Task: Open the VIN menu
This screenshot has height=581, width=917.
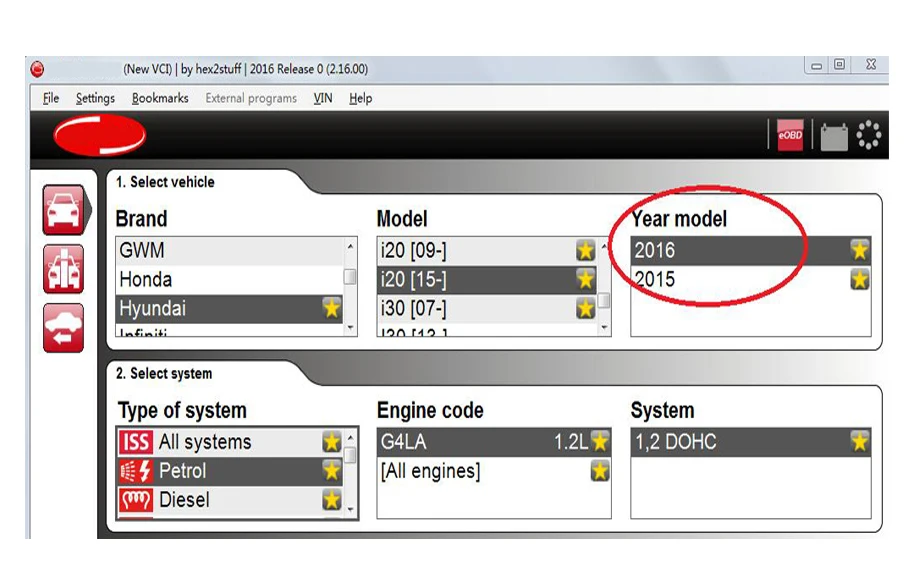Action: pyautogui.click(x=323, y=98)
